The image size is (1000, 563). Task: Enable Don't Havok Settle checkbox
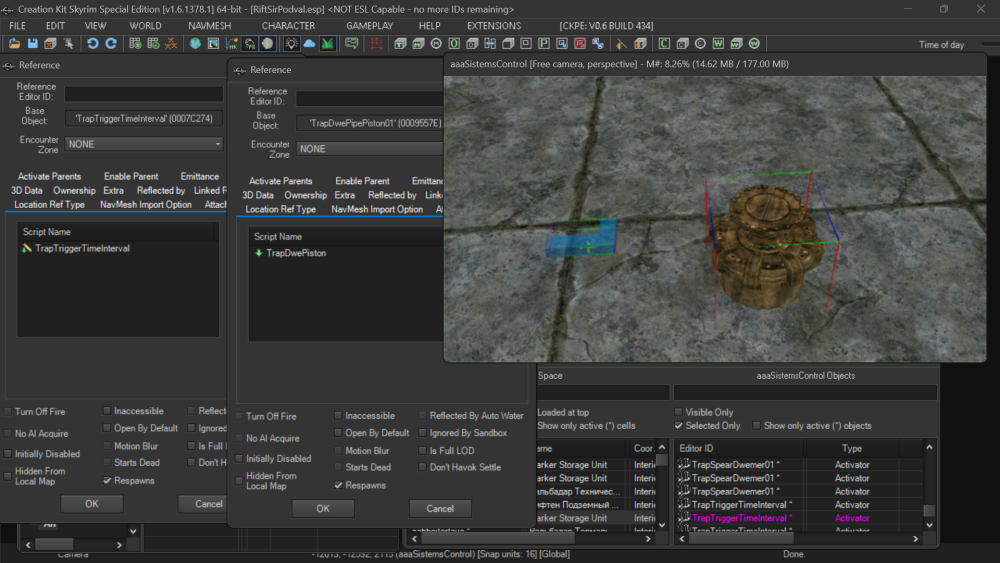click(x=422, y=467)
